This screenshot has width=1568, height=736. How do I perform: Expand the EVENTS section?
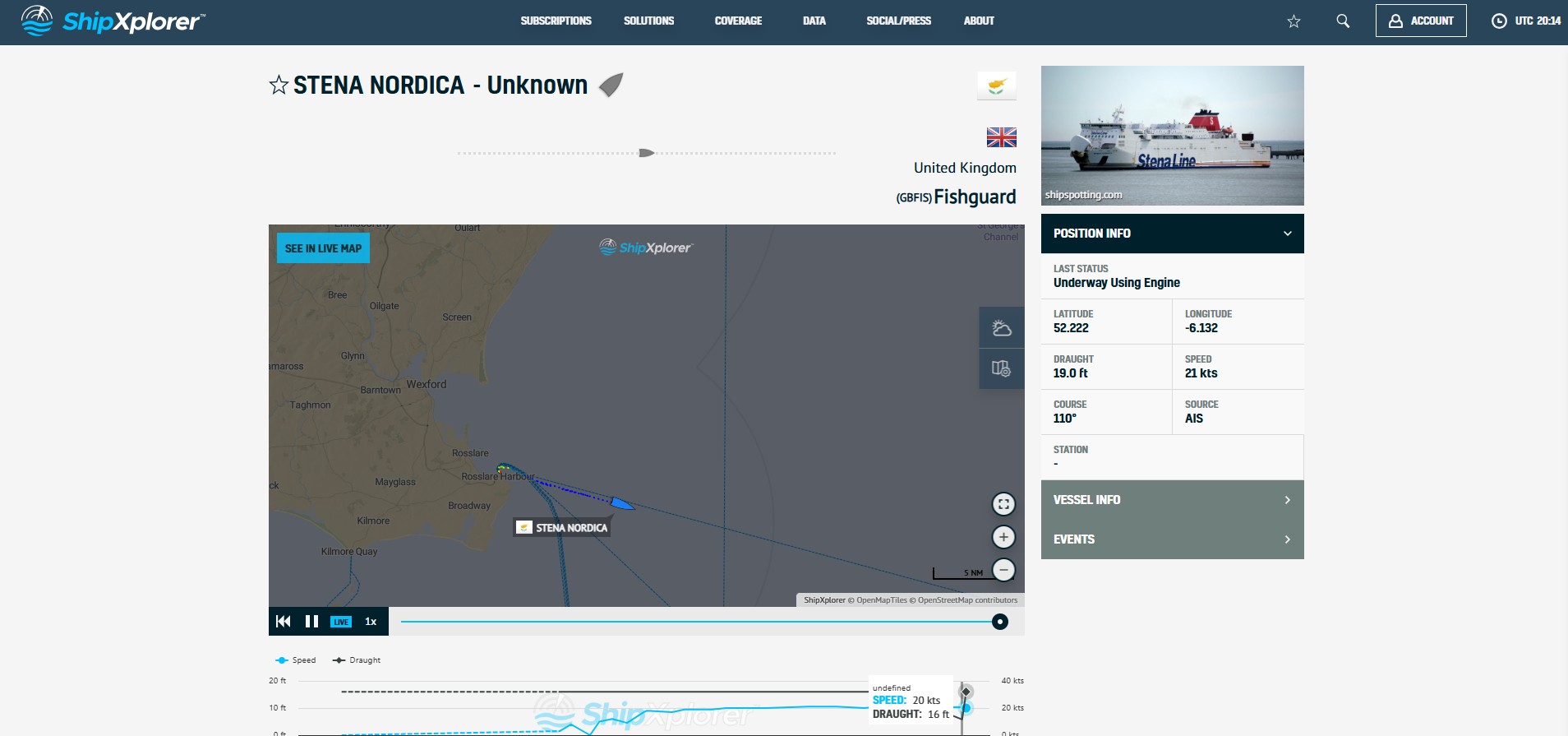tap(1172, 539)
